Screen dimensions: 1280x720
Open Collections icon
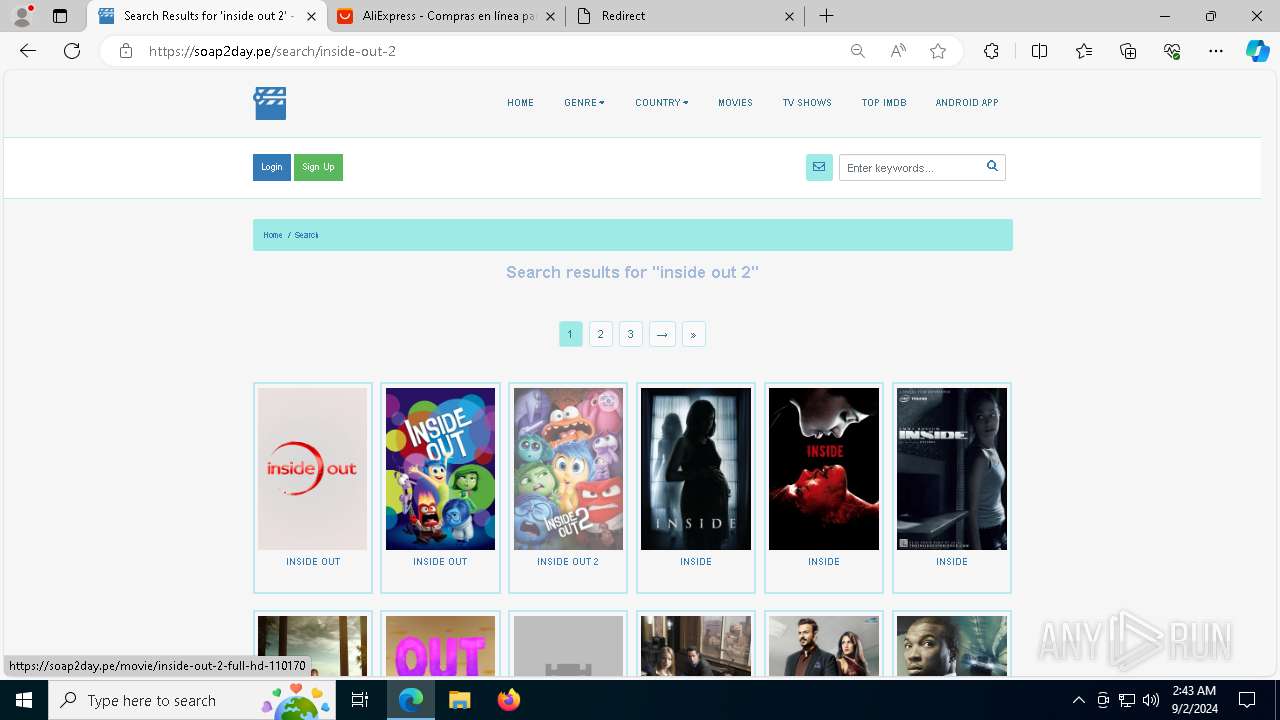click(x=1128, y=51)
